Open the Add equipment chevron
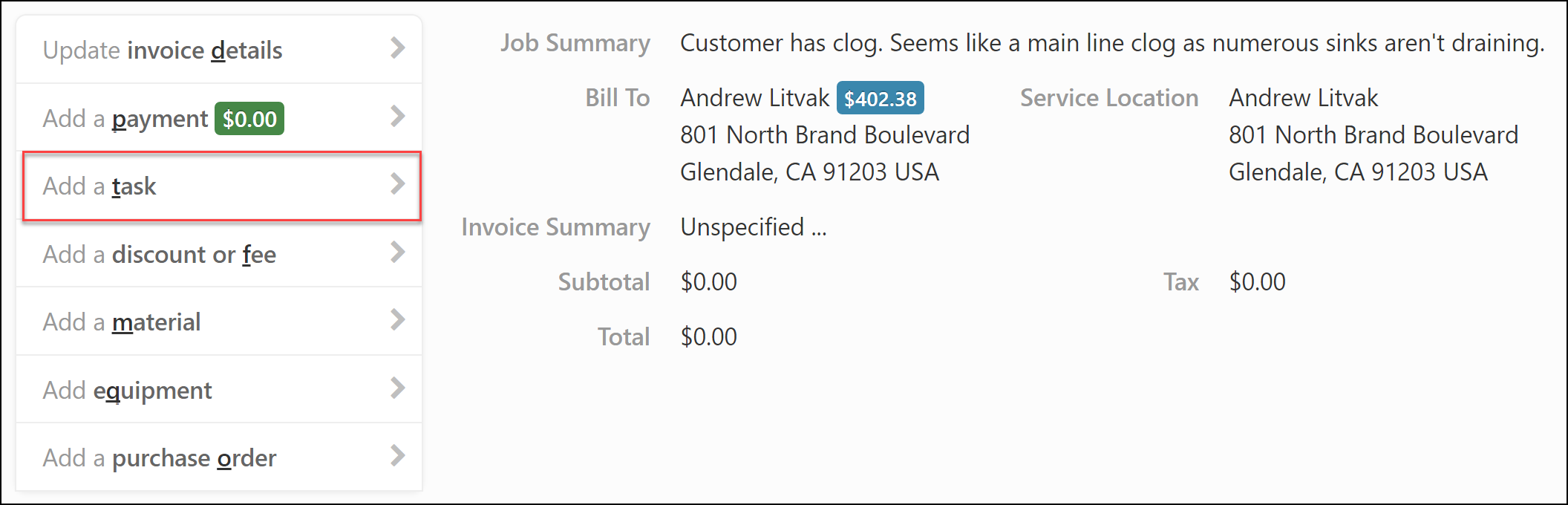Image resolution: width=1568 pixels, height=505 pixels. [398, 389]
